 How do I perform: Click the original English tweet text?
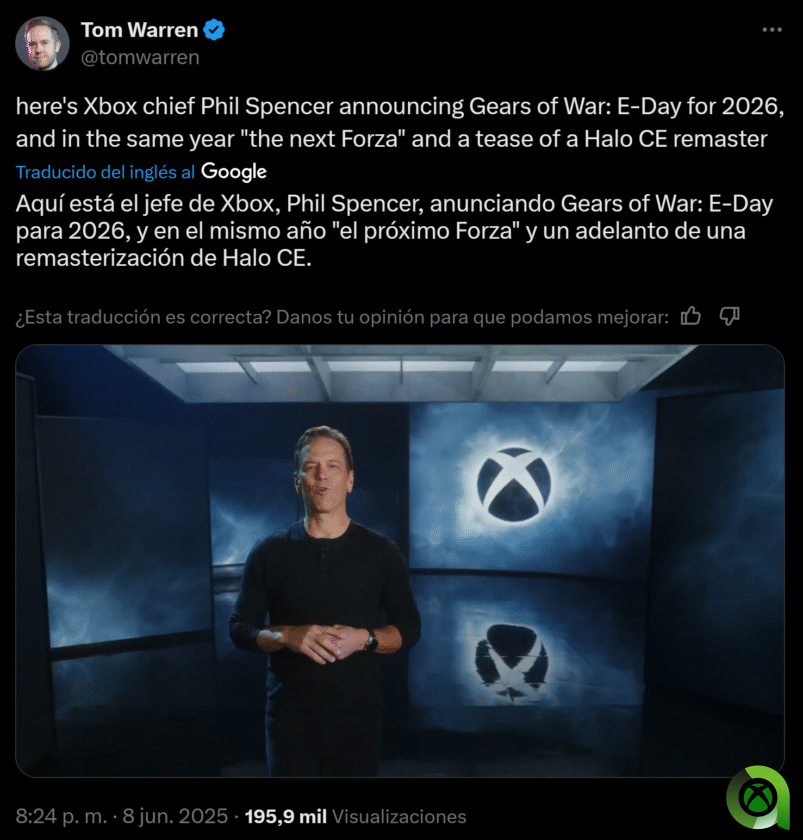click(x=400, y=123)
